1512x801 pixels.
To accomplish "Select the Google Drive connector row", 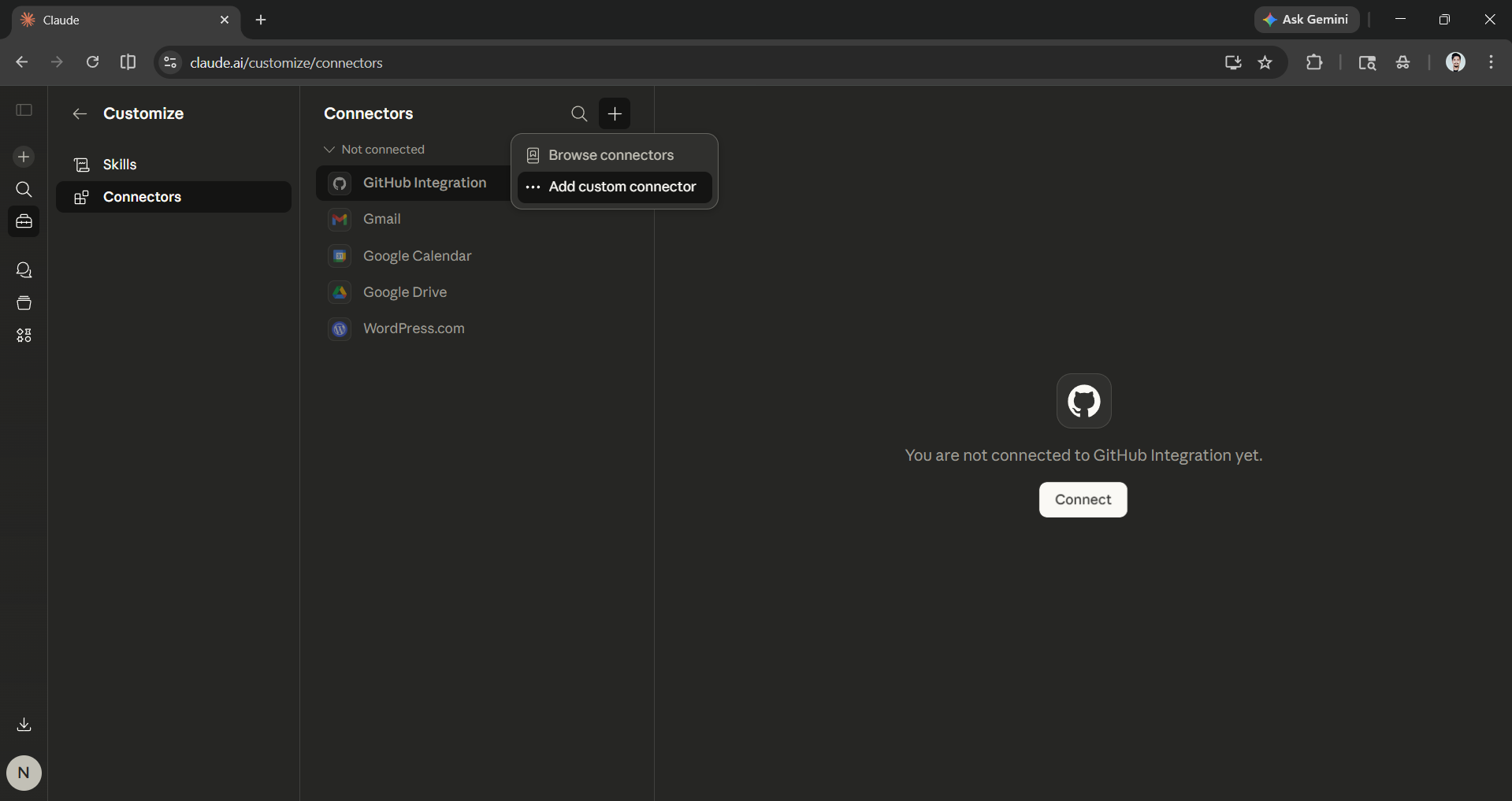I will click(477, 292).
